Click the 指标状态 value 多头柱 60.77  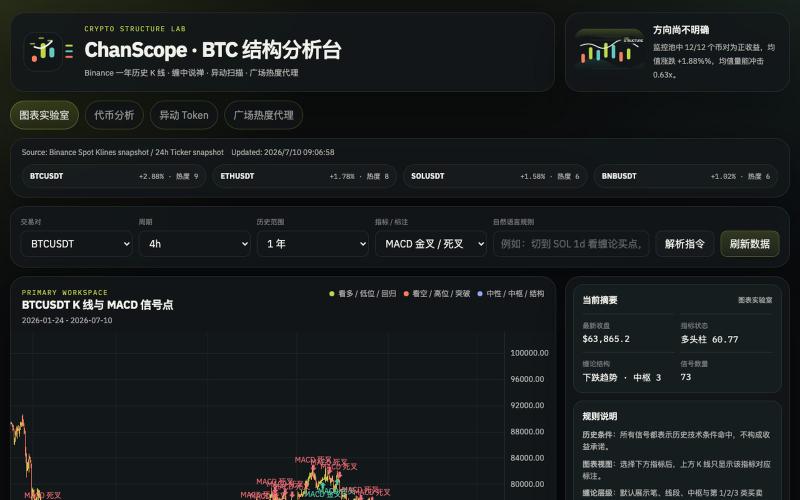(x=709, y=339)
